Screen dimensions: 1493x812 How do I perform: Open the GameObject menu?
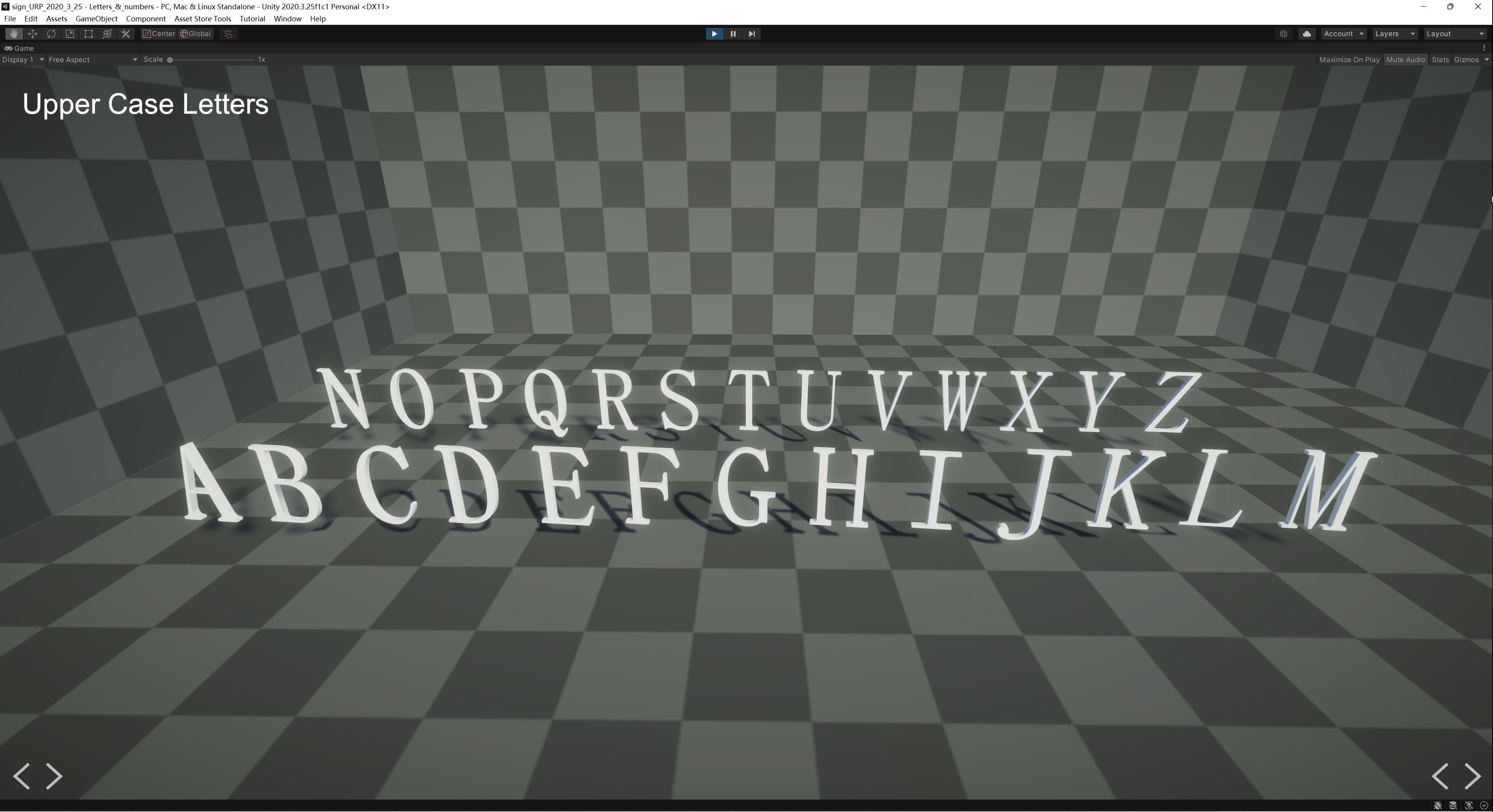click(96, 19)
